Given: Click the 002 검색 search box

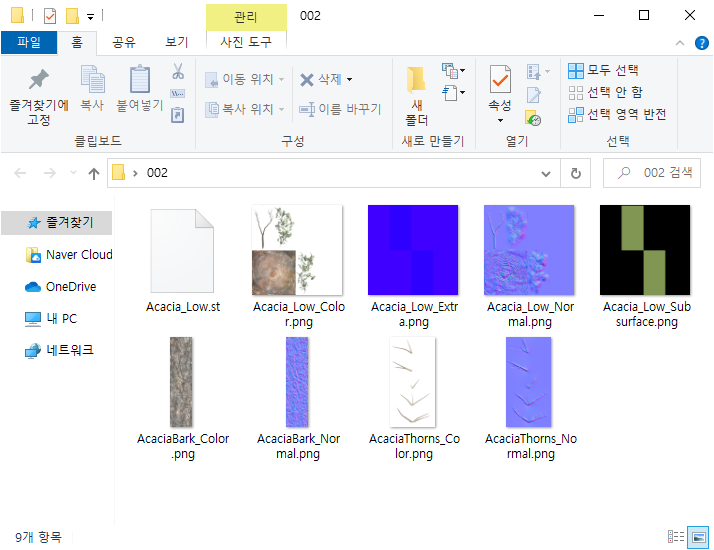Looking at the screenshot, I should 652,173.
